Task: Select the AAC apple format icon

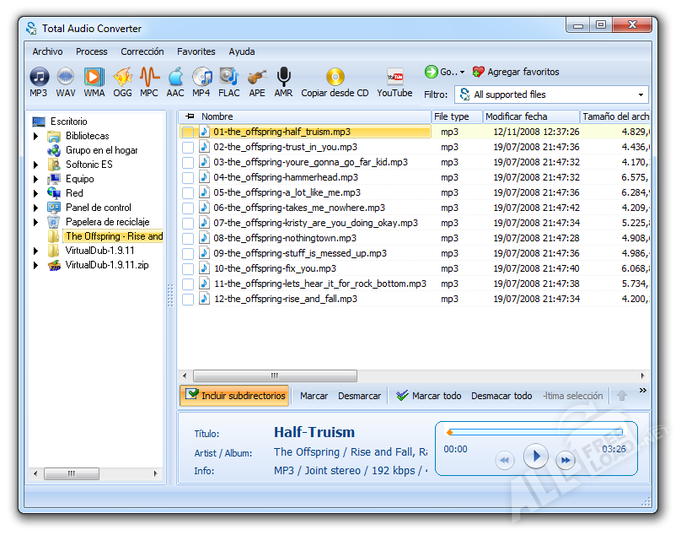Action: (x=176, y=77)
